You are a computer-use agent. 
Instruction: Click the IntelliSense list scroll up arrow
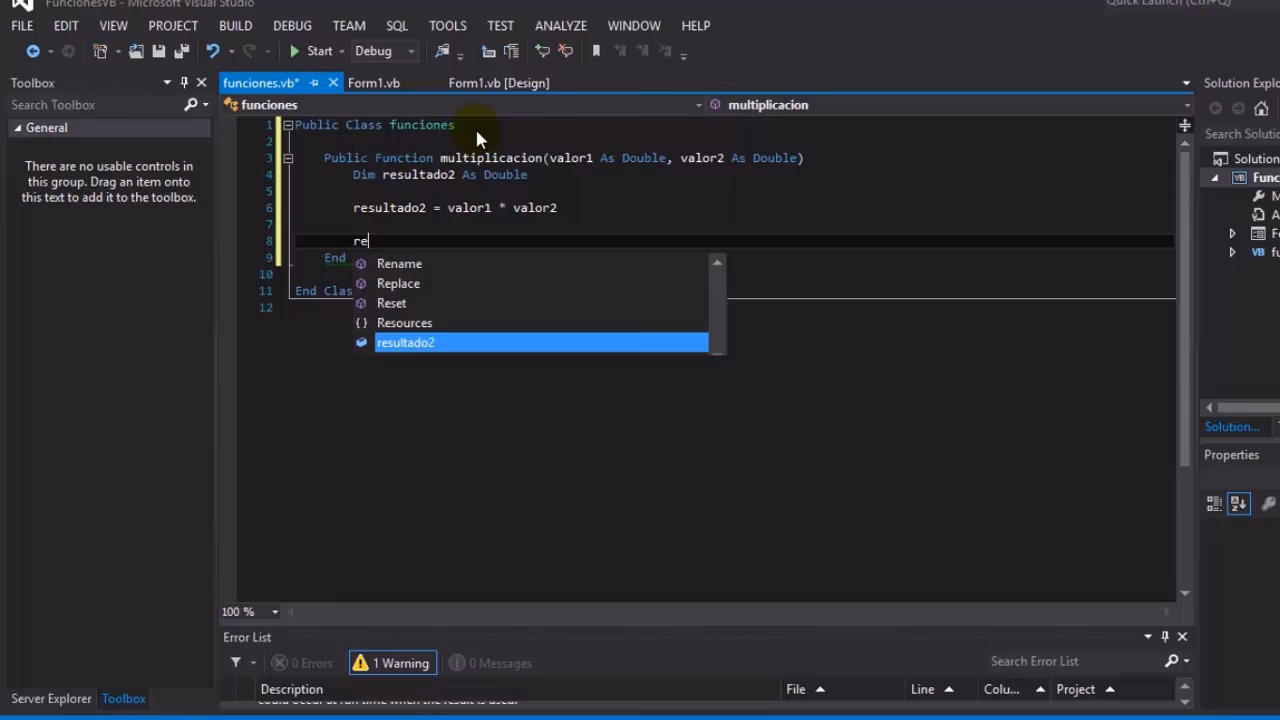click(716, 263)
